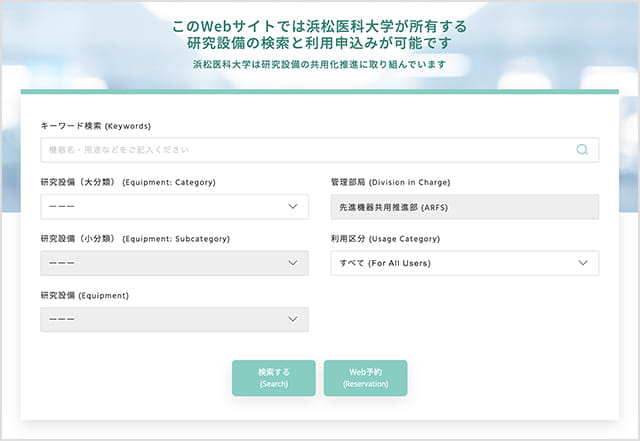The image size is (640, 441).
Task: Click the キーワード検索 (Keywords) label
Action: [x=95, y=126]
